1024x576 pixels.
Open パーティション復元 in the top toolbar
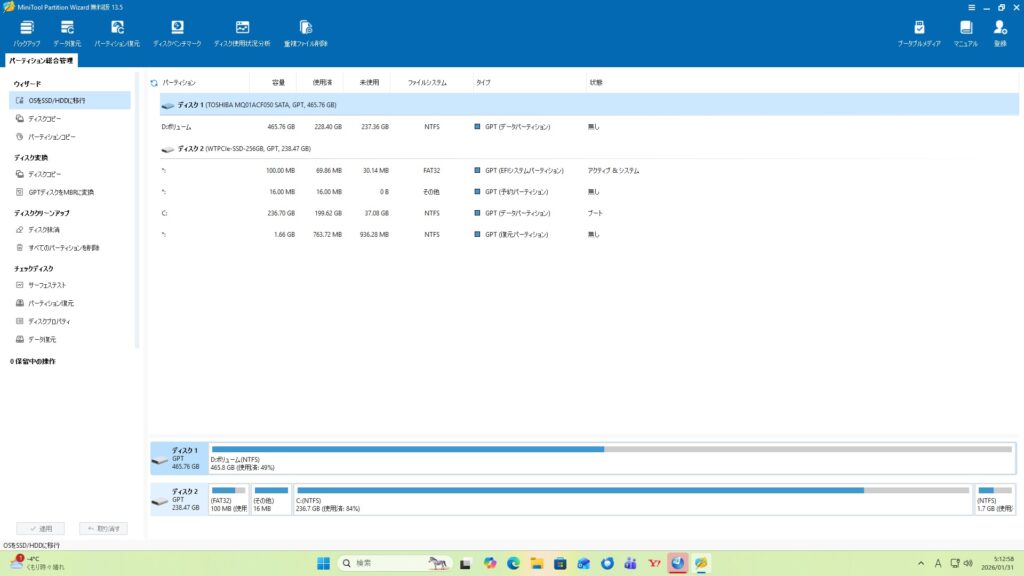tap(117, 33)
